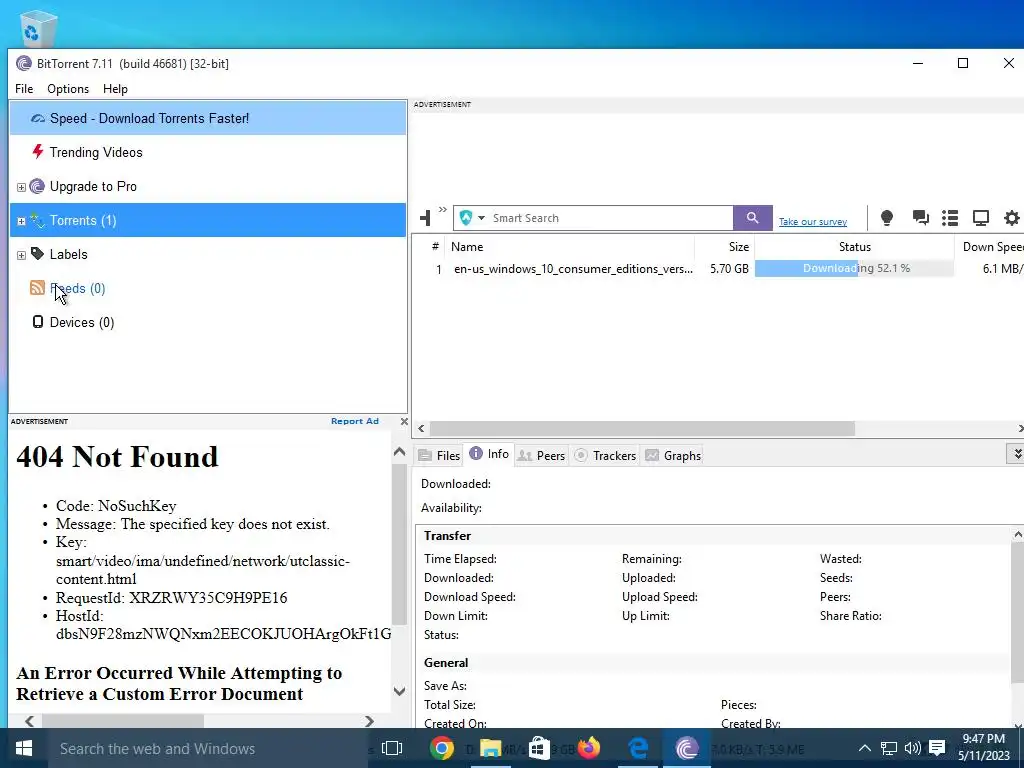Click the Take our survey link
The image size is (1024, 768).
pos(812,221)
